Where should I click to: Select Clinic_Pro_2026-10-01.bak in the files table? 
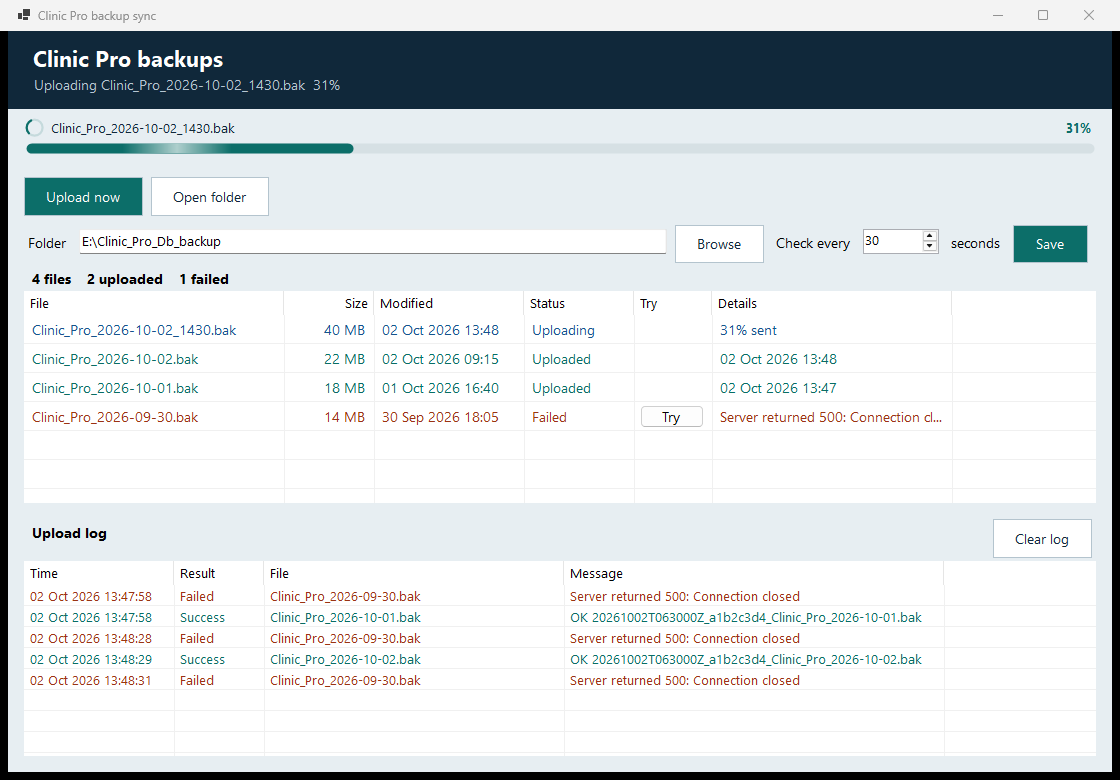click(x=560, y=388)
